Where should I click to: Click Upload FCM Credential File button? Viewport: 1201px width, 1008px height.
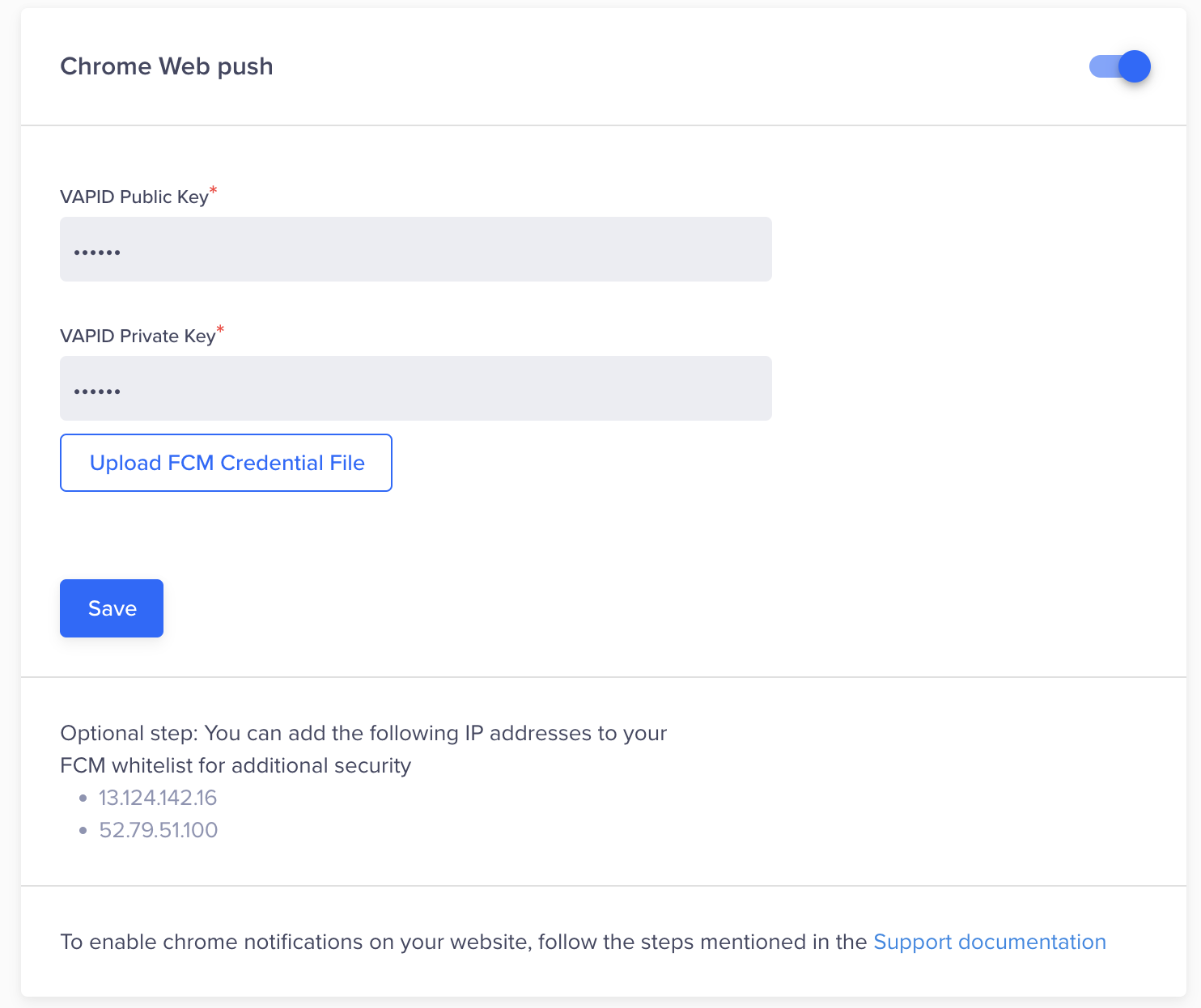[x=226, y=463]
